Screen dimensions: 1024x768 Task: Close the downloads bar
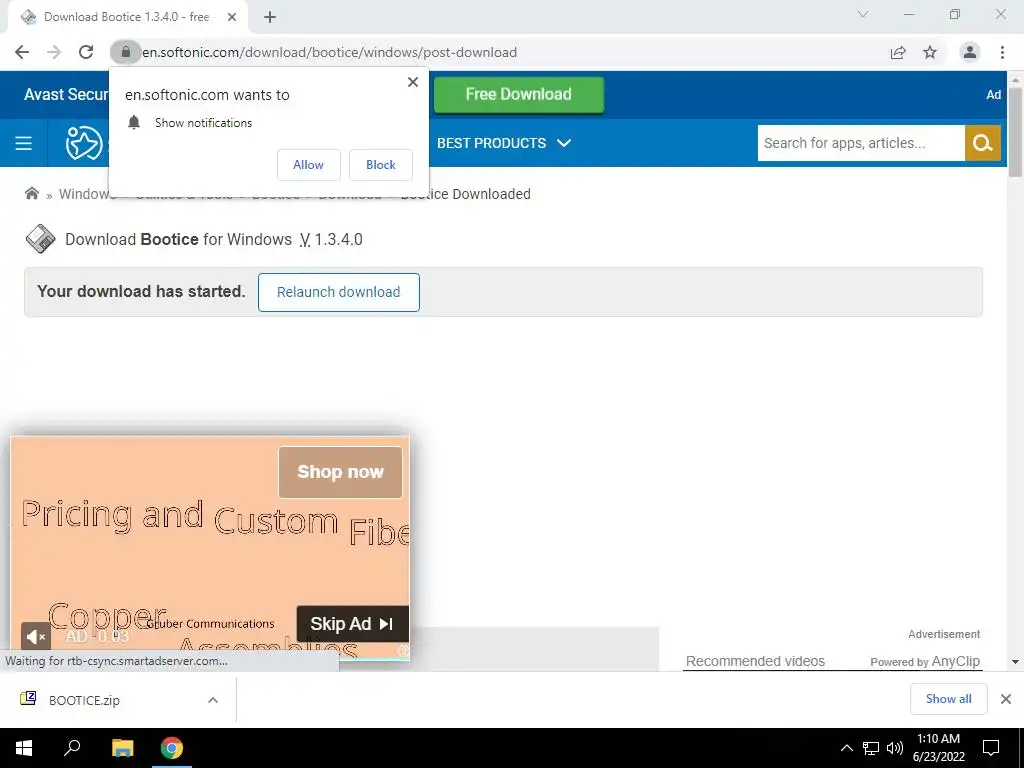pyautogui.click(x=1006, y=699)
